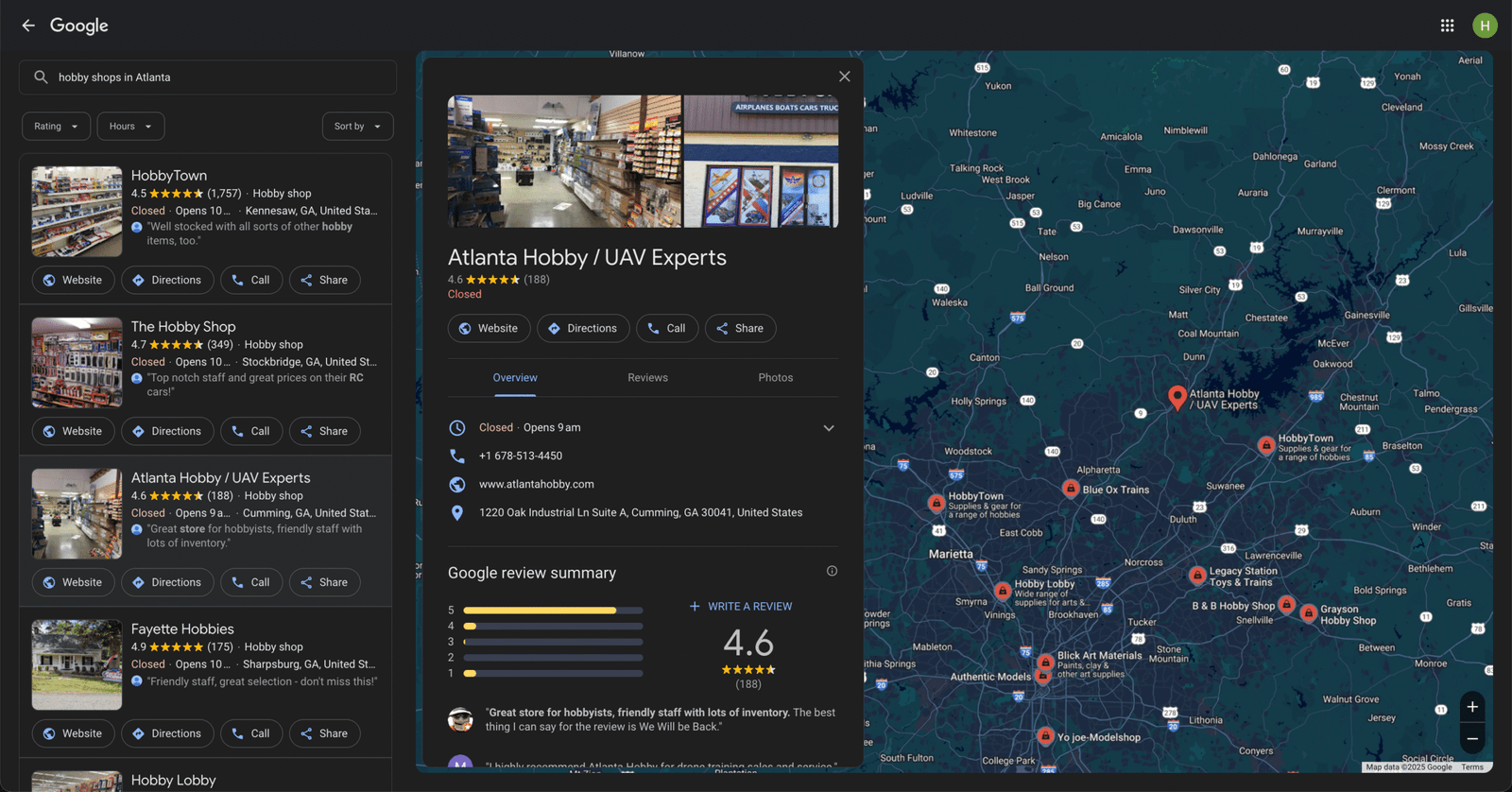
Task: Call Atlanta Hobby from the results list
Action: (x=251, y=582)
